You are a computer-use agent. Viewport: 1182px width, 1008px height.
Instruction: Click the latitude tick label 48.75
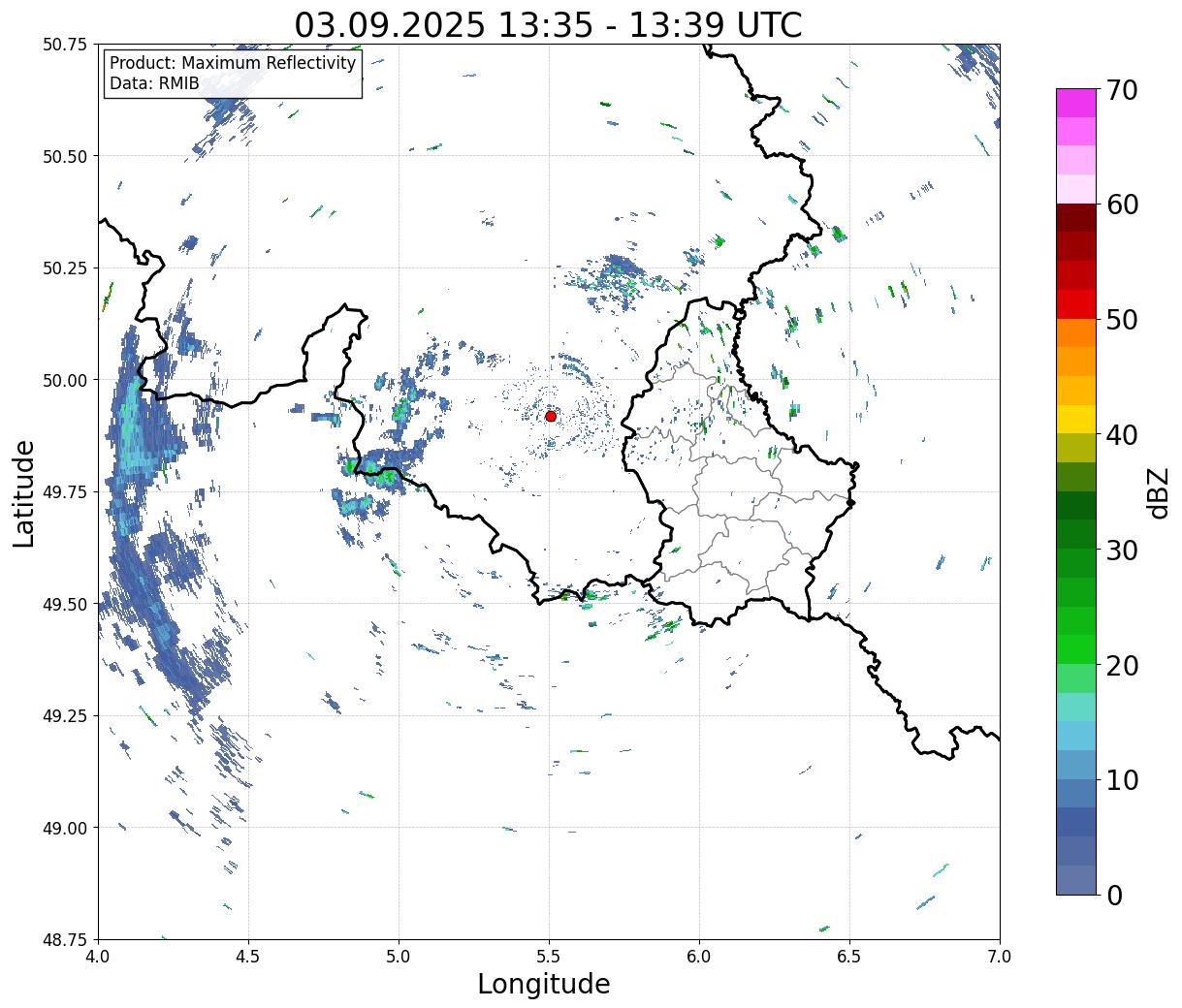[64, 940]
